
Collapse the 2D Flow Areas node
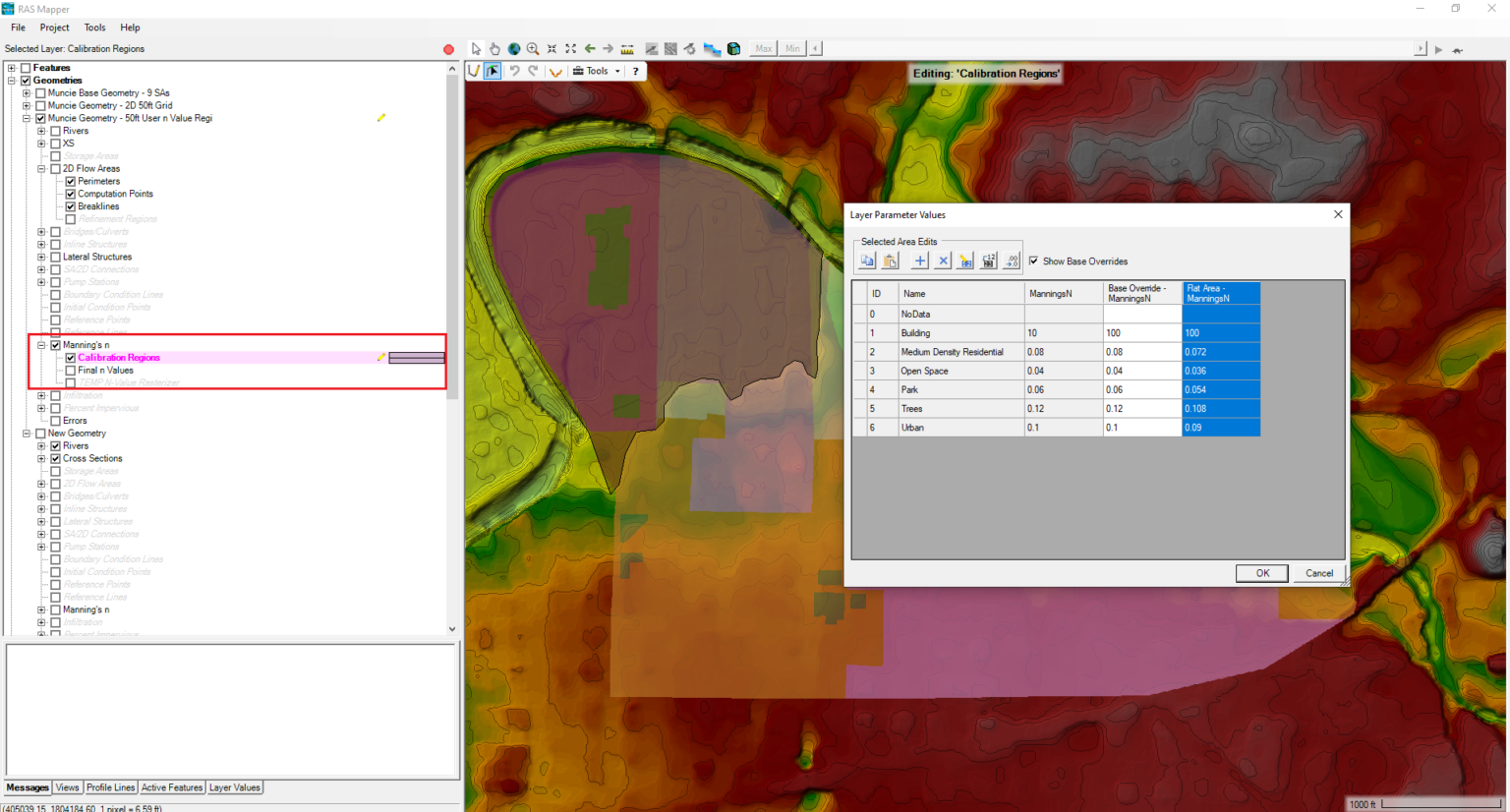point(41,169)
